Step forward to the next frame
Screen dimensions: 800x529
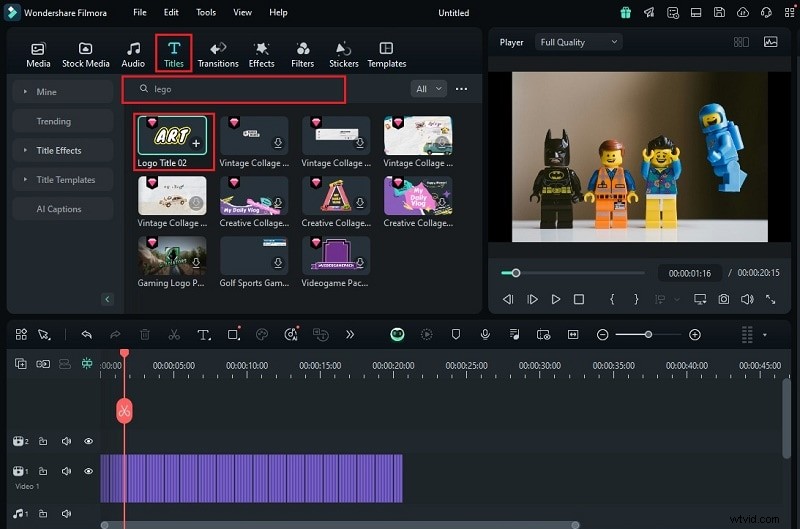pos(532,299)
